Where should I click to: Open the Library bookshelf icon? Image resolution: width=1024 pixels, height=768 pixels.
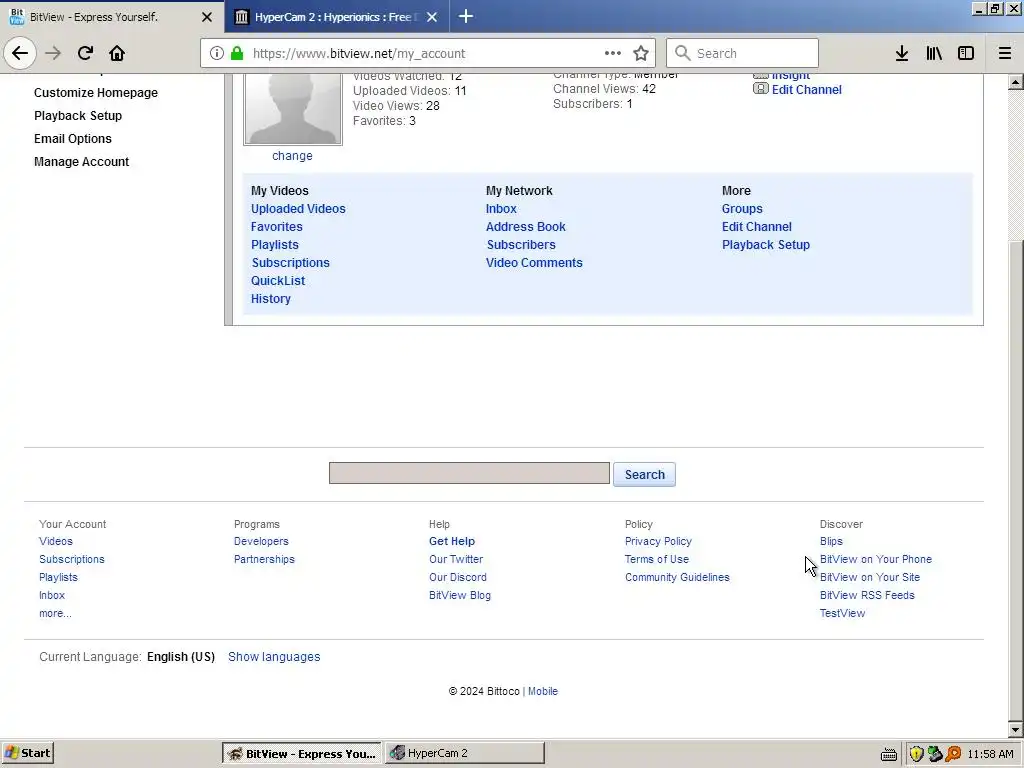[x=934, y=53]
